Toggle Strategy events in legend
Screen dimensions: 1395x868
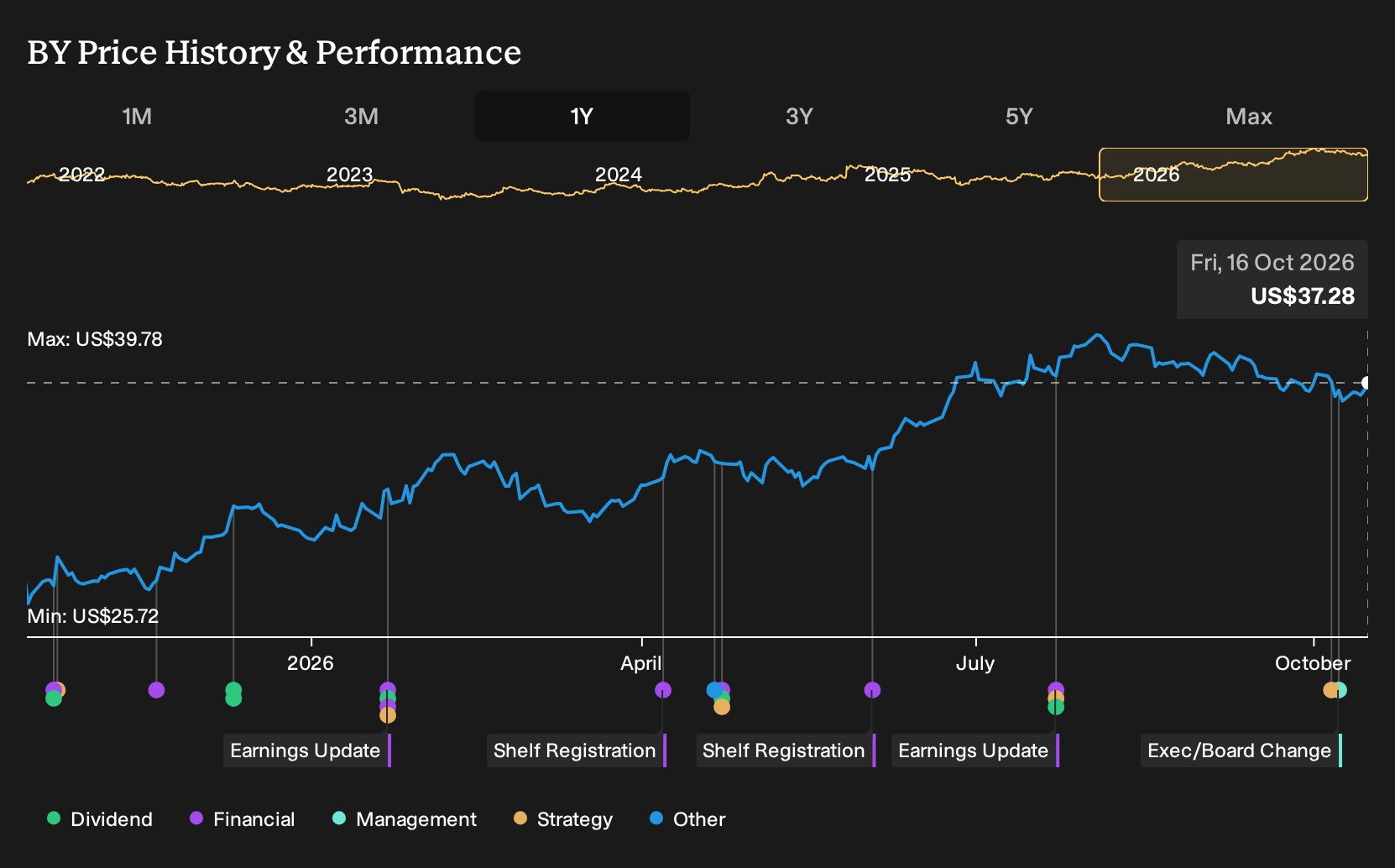(x=563, y=819)
